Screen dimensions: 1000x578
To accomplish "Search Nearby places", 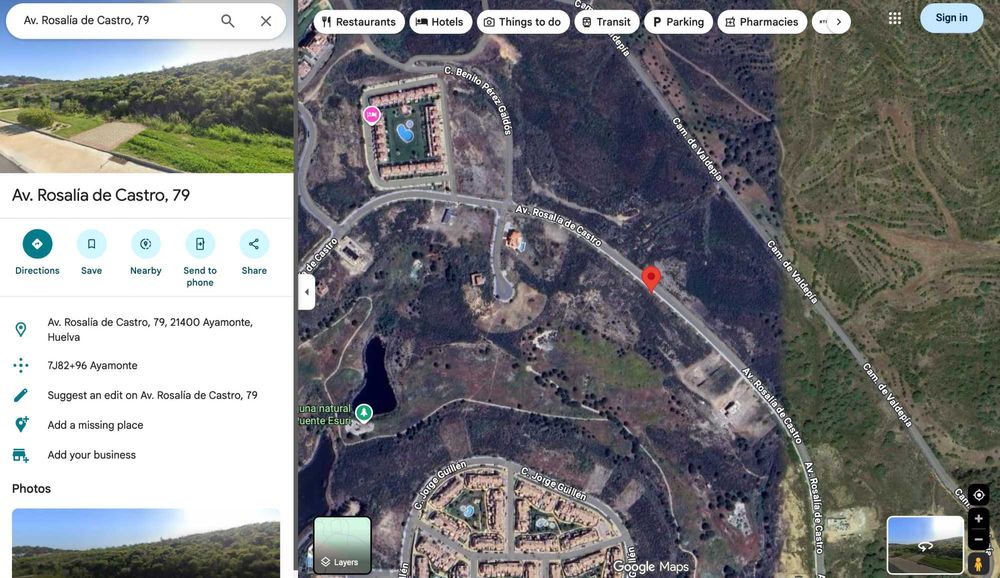I will point(145,253).
